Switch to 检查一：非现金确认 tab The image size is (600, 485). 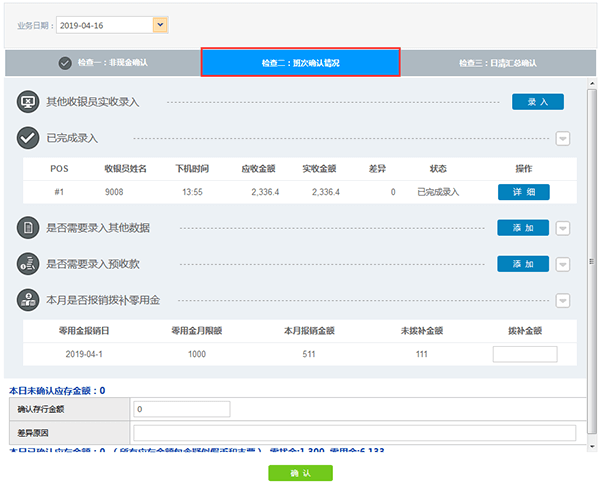click(x=103, y=63)
